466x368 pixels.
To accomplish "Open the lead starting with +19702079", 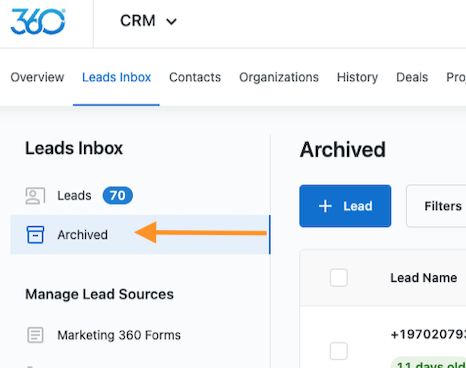I will [x=428, y=334].
